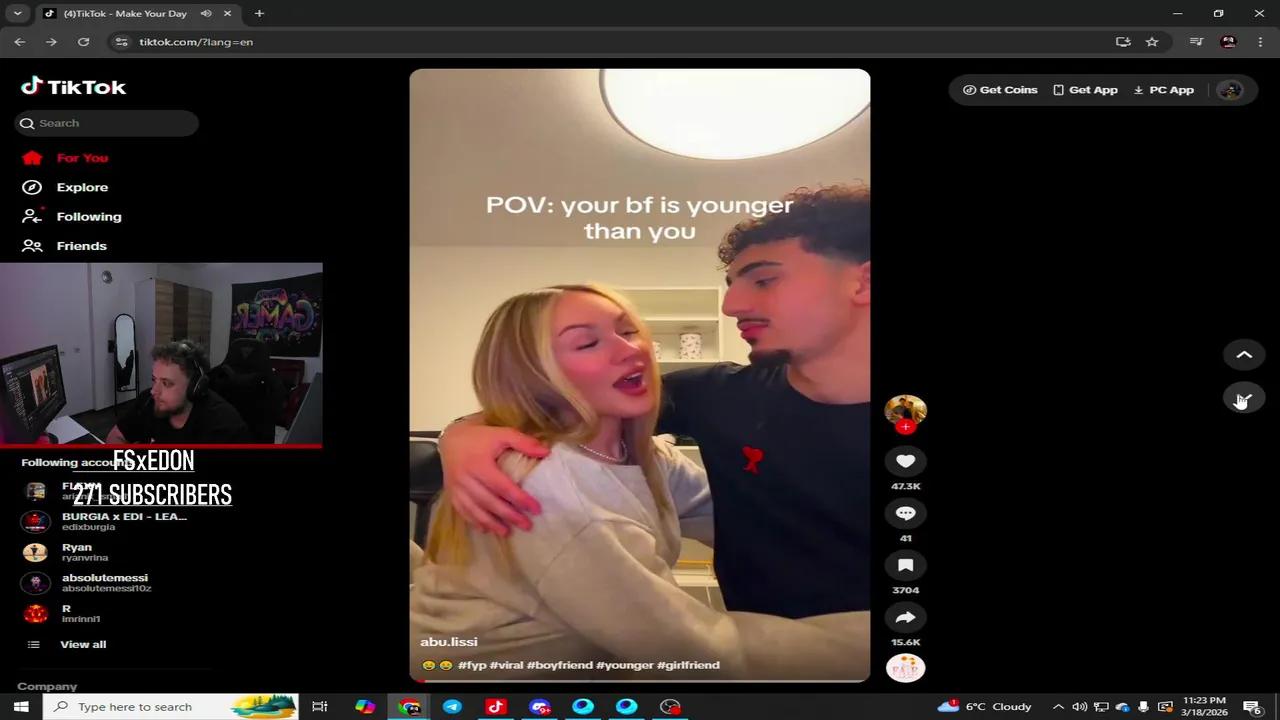
Task: Click the video progress bar at the bottom
Action: (640, 679)
